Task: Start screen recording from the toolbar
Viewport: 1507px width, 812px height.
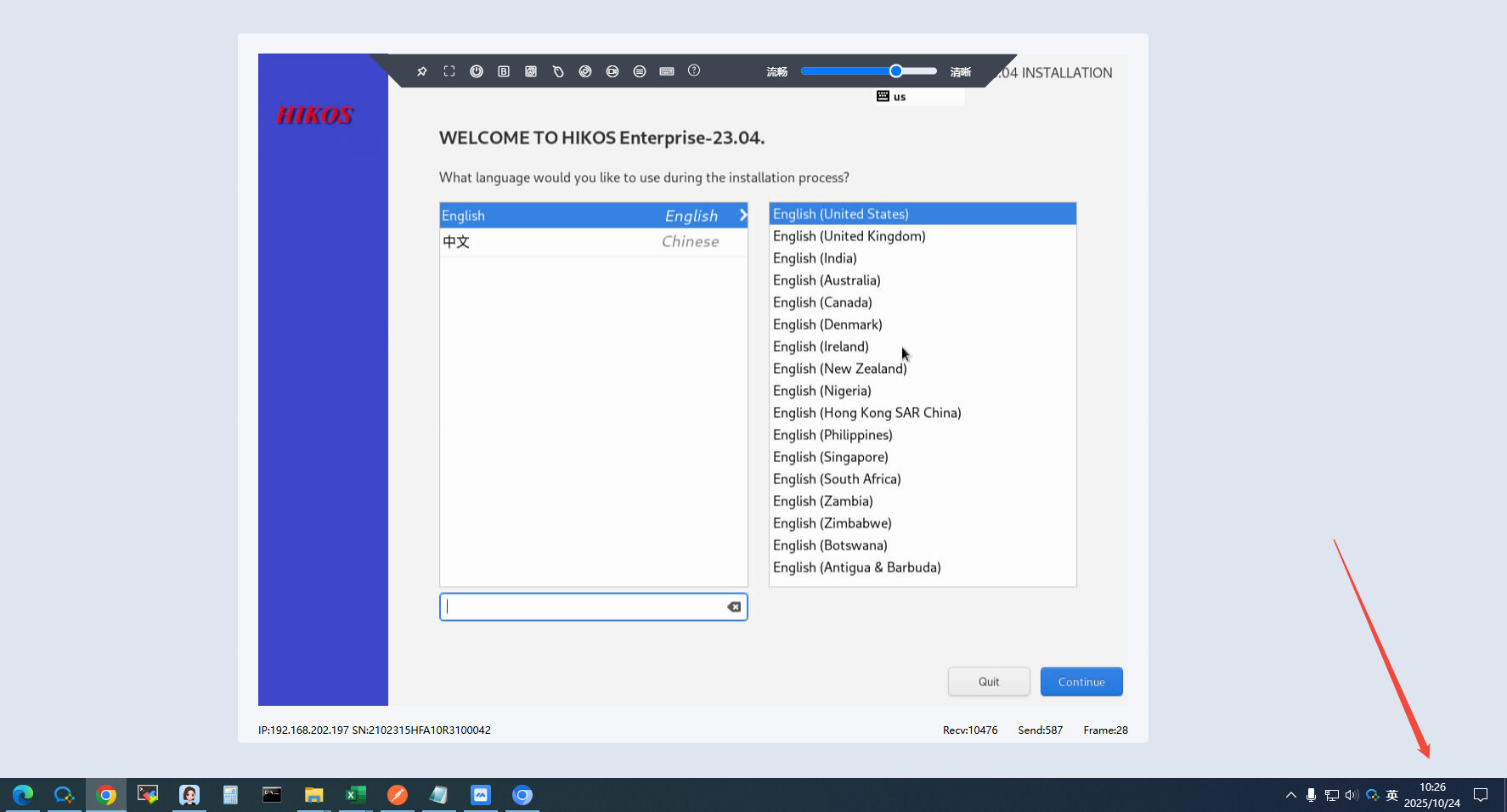Action: coord(612,71)
